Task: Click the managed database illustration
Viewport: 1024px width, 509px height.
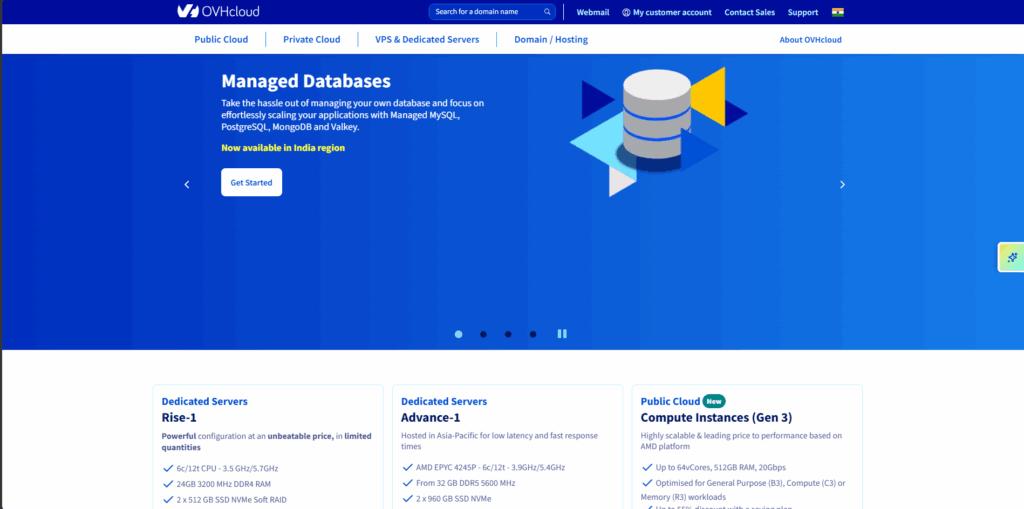Action: coord(658,131)
